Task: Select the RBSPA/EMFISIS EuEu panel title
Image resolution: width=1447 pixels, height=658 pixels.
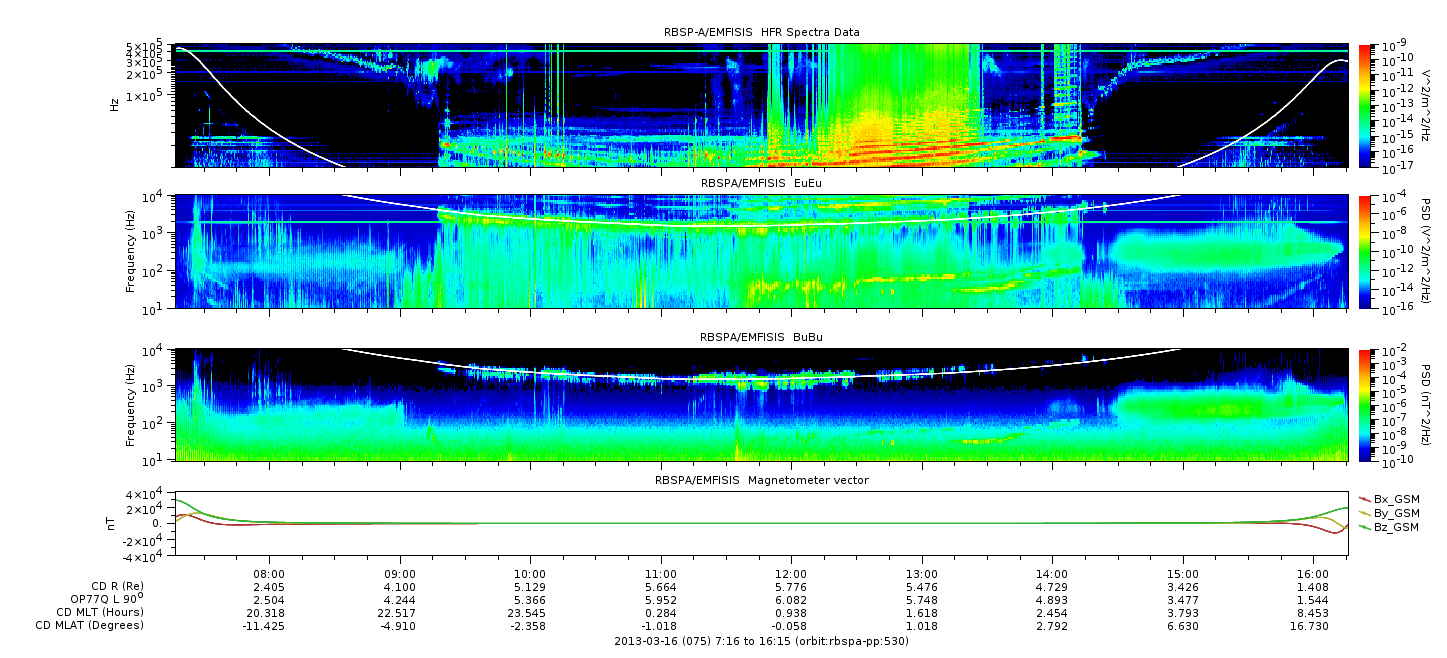Action: click(761, 184)
